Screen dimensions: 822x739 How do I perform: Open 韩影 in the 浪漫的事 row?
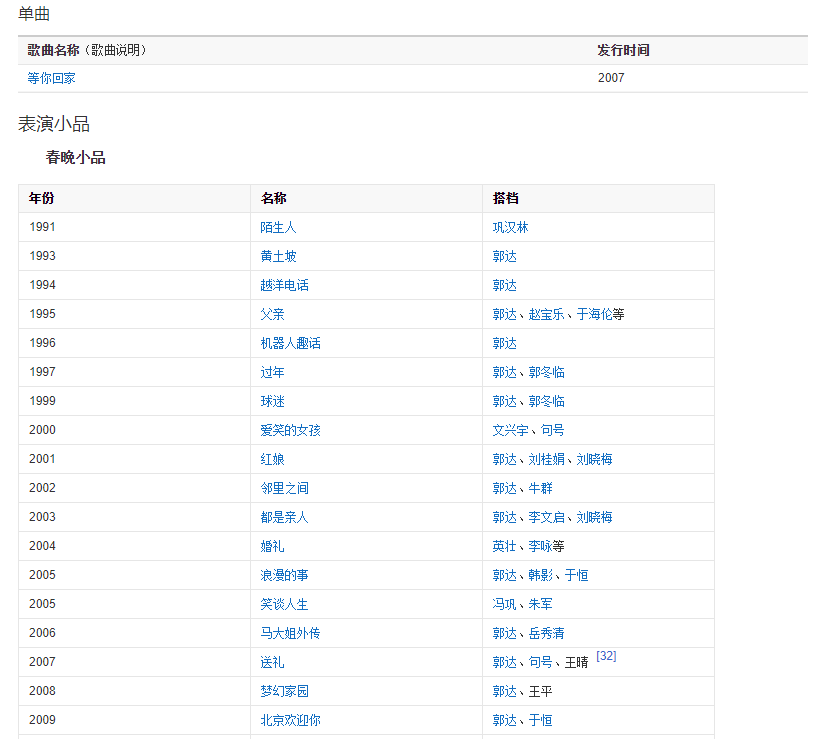540,575
